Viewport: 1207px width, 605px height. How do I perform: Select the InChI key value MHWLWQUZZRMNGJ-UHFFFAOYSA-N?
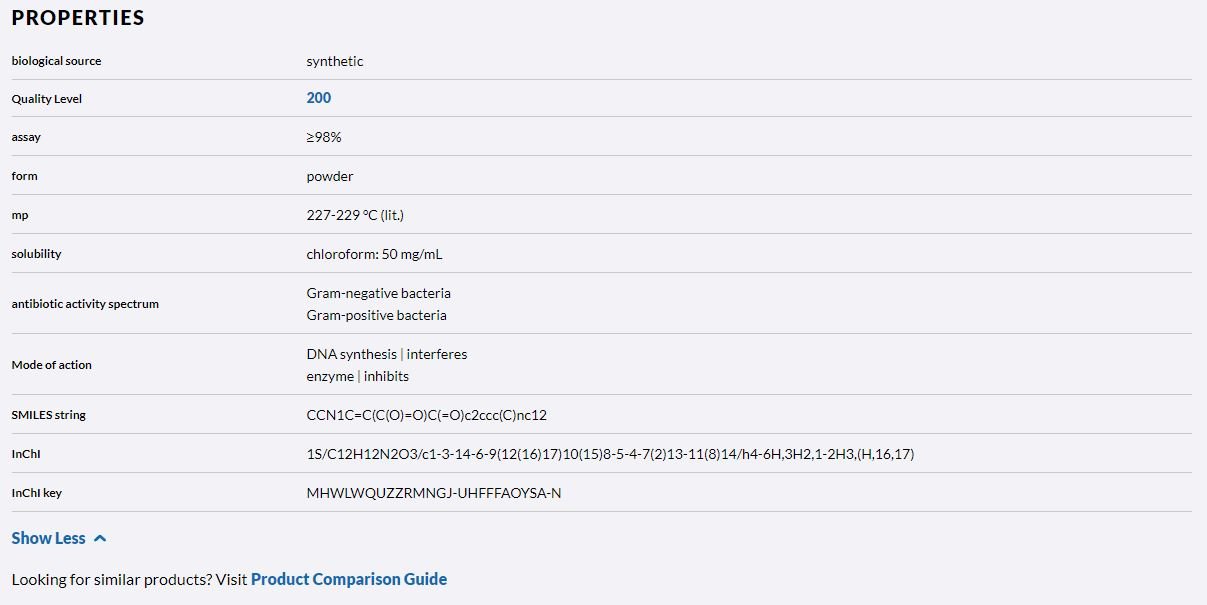[x=434, y=493]
